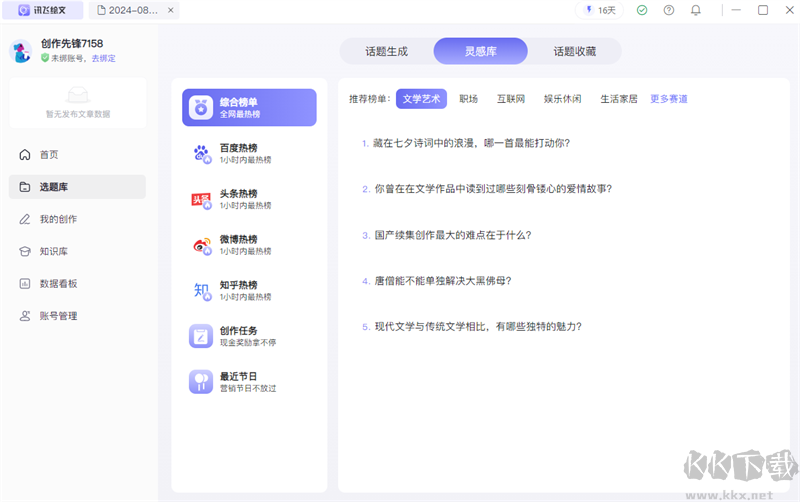Viewport: 800px width, 502px height.
Task: Click the notification bell icon
Action: coord(696,10)
